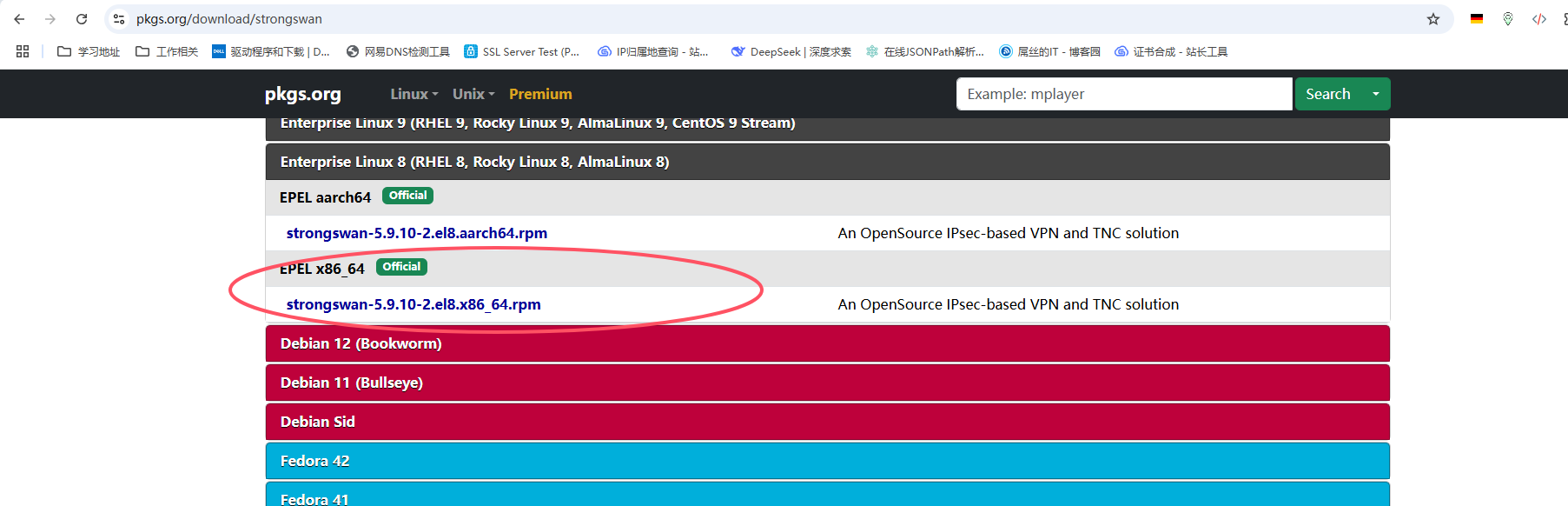Collapse the Enterprise Linux 8 section header
Viewport: 1568px width, 506px height.
click(827, 162)
